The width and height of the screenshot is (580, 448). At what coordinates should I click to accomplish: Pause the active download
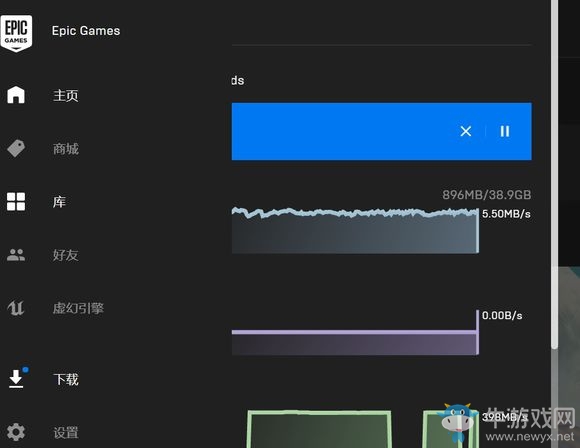(505, 131)
